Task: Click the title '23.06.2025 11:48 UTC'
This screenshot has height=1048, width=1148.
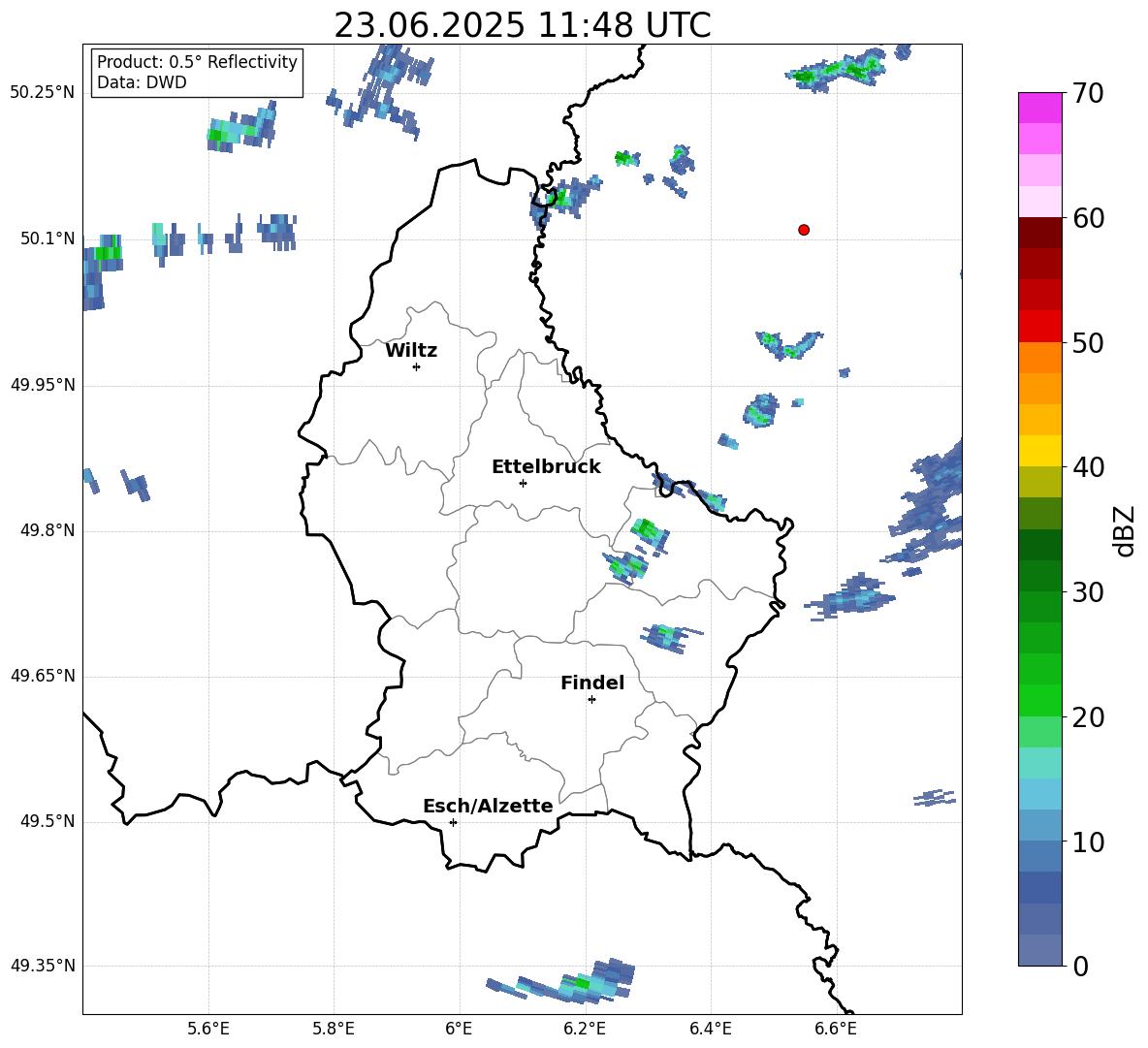Action: [522, 25]
